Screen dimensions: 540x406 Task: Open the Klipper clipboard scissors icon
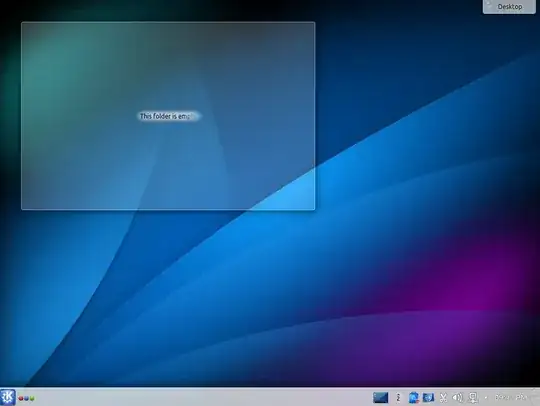443,398
